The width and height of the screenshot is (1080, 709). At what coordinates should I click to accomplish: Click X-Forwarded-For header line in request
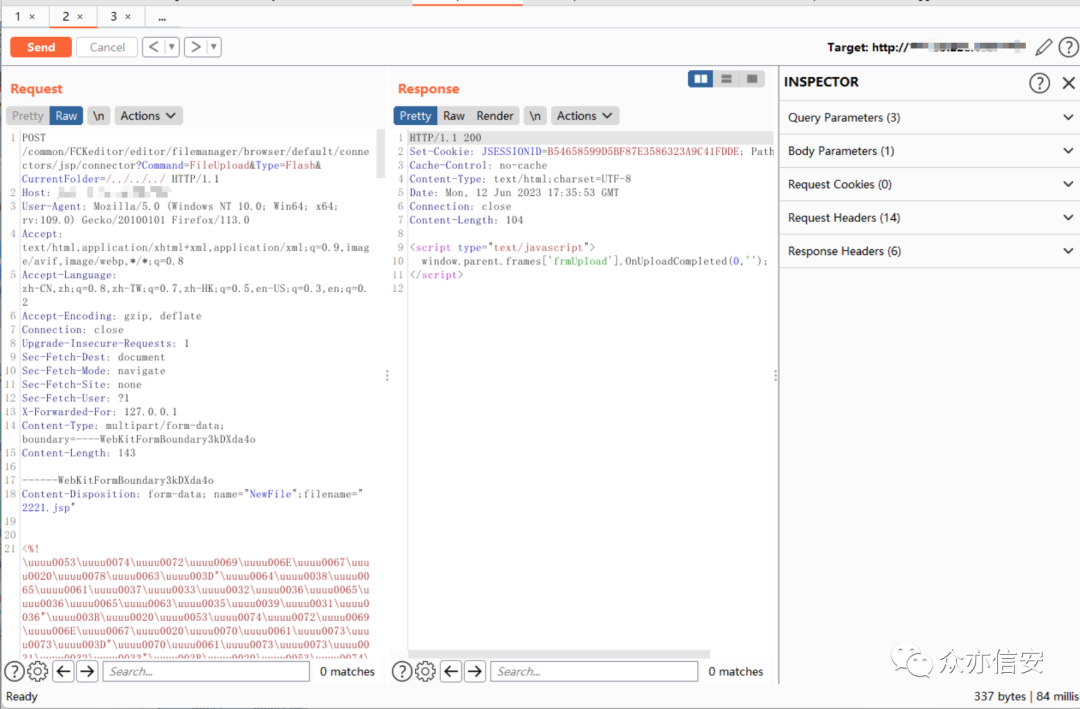99,412
